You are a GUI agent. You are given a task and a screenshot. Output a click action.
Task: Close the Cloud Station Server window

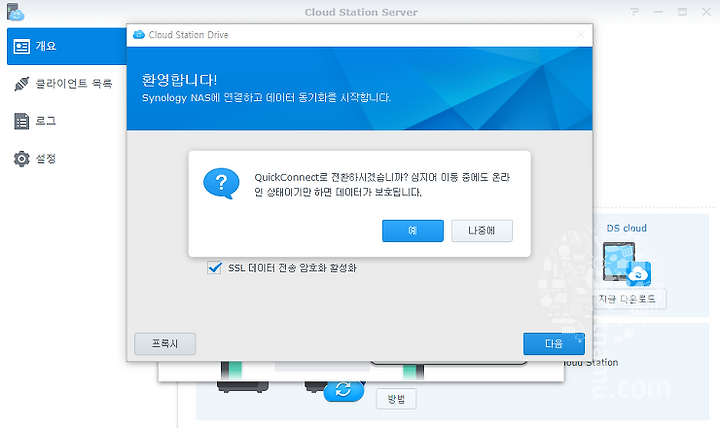[x=706, y=12]
